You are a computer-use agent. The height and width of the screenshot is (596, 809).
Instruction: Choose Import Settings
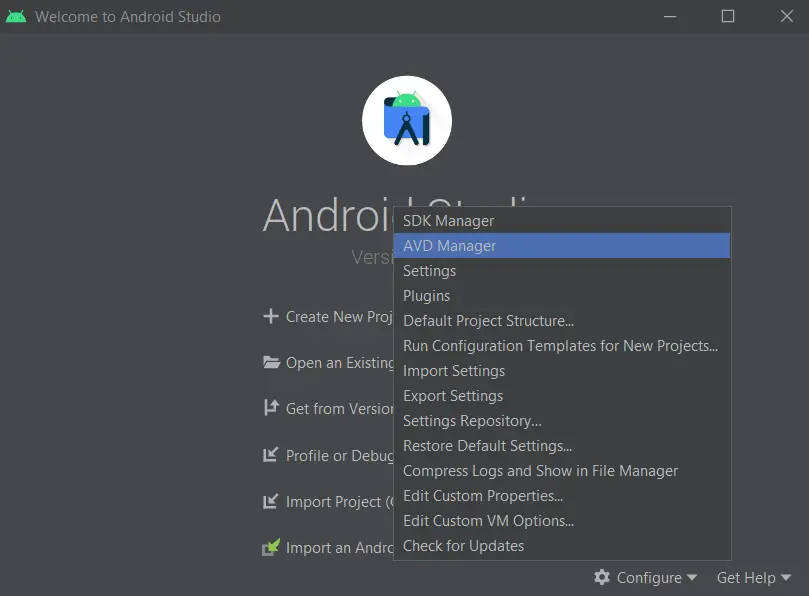pyautogui.click(x=562, y=371)
